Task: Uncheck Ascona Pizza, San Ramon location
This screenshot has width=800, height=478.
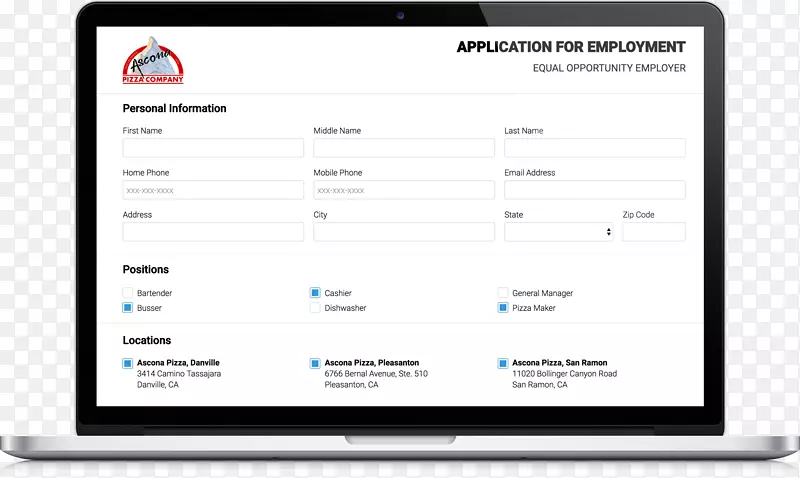Action: (x=503, y=363)
